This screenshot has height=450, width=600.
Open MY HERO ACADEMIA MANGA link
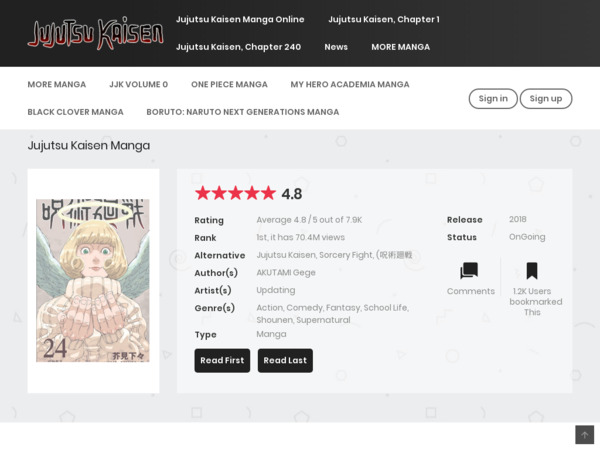click(350, 85)
